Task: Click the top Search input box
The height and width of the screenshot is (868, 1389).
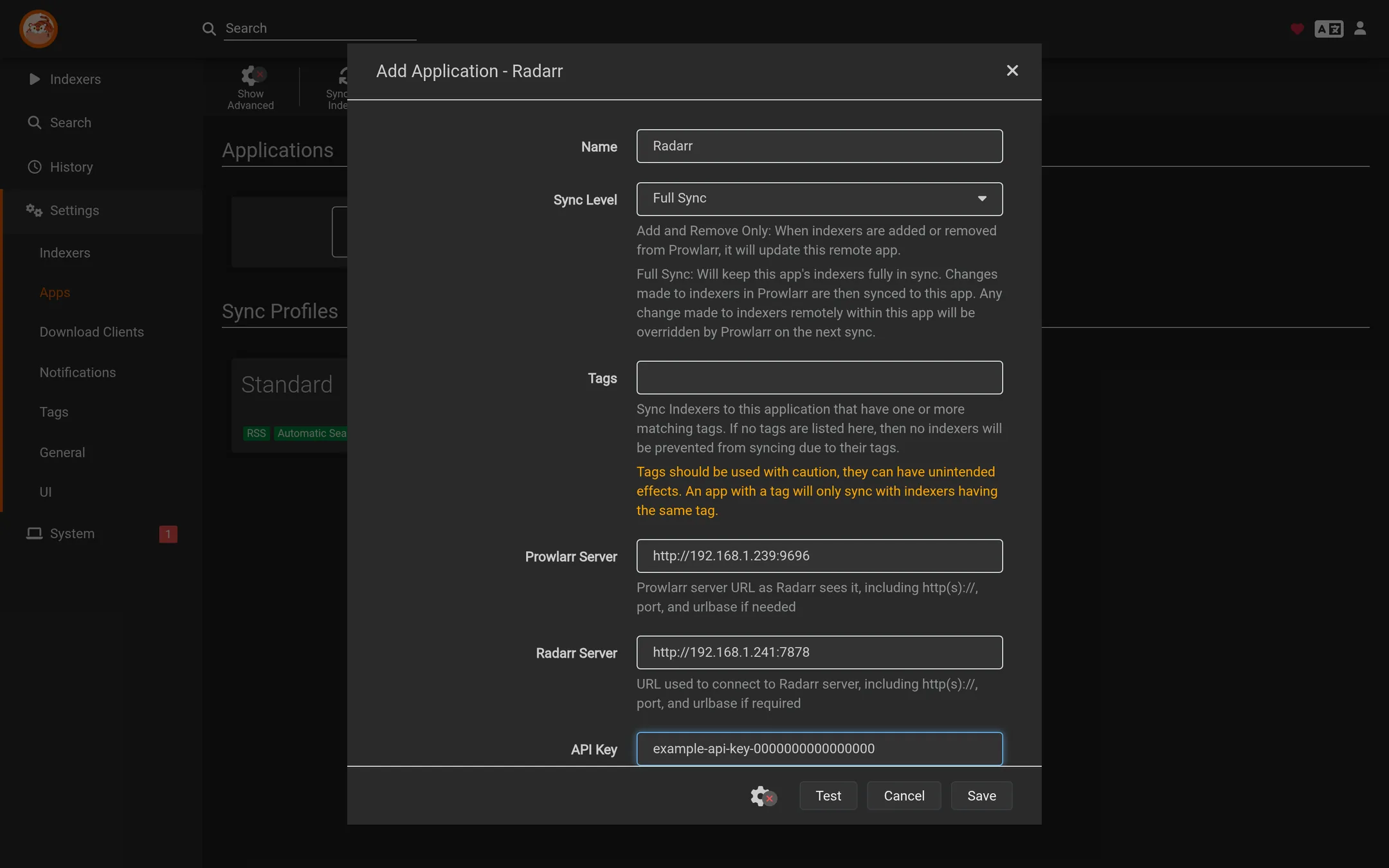Action: click(320, 28)
